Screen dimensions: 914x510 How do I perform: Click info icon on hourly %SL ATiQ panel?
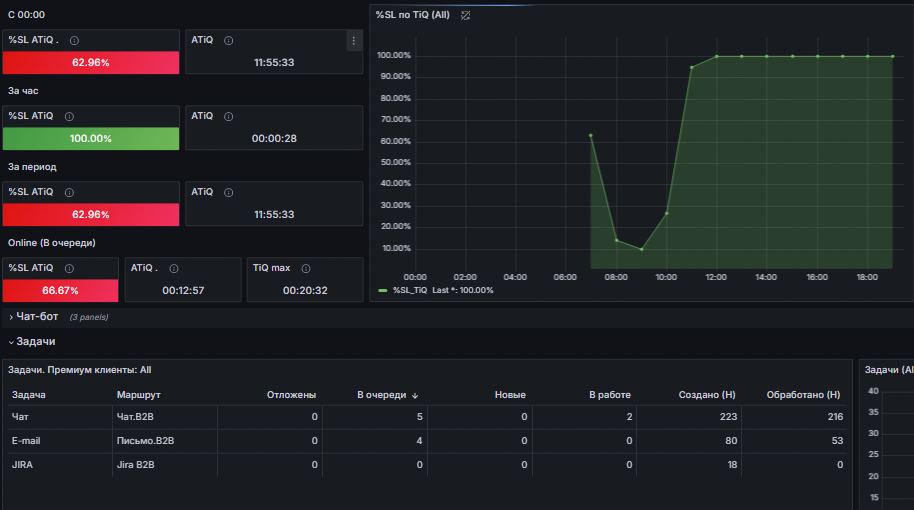pyautogui.click(x=69, y=117)
